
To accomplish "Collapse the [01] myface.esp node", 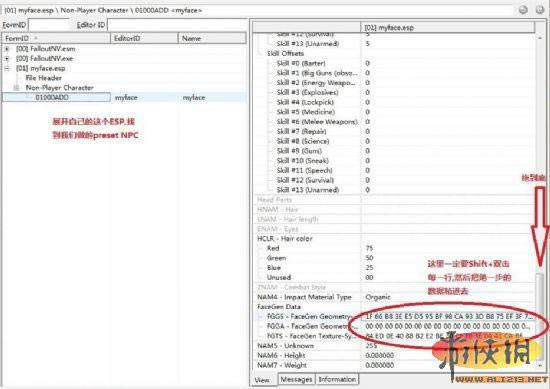I will [x=7, y=68].
